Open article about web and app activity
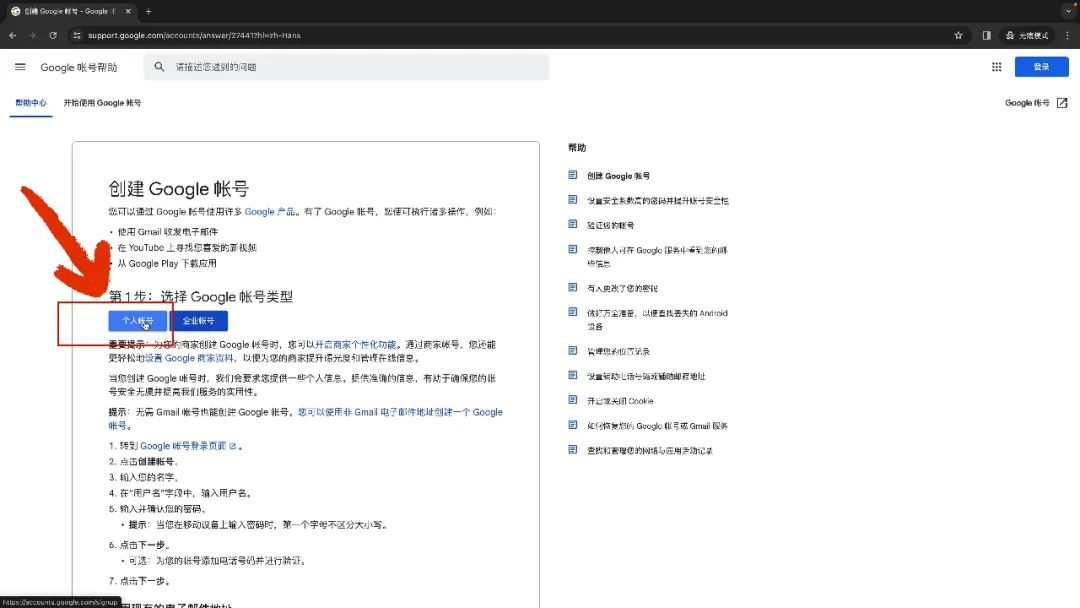 pos(650,451)
